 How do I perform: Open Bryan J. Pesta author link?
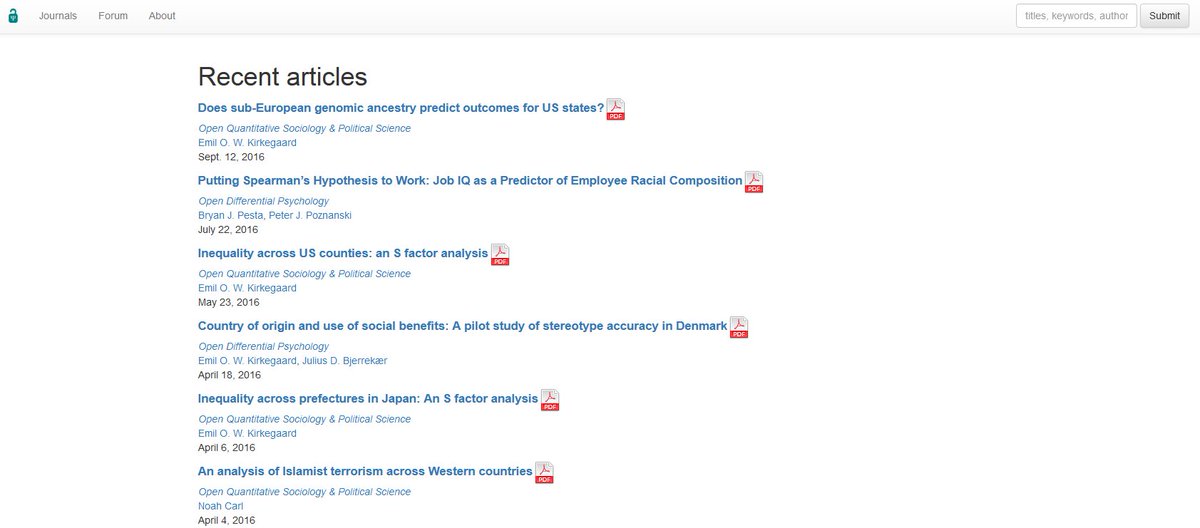[x=230, y=215]
